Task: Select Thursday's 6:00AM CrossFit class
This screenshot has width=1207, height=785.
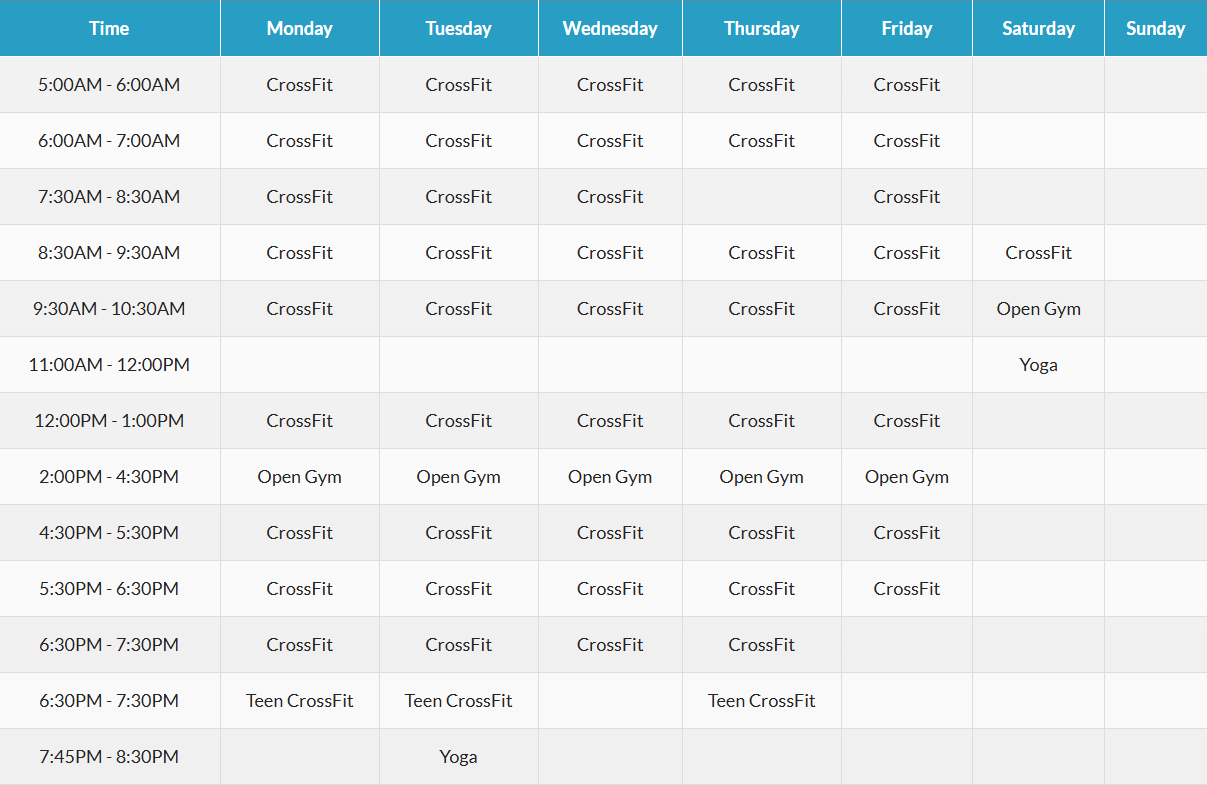Action: pos(761,141)
